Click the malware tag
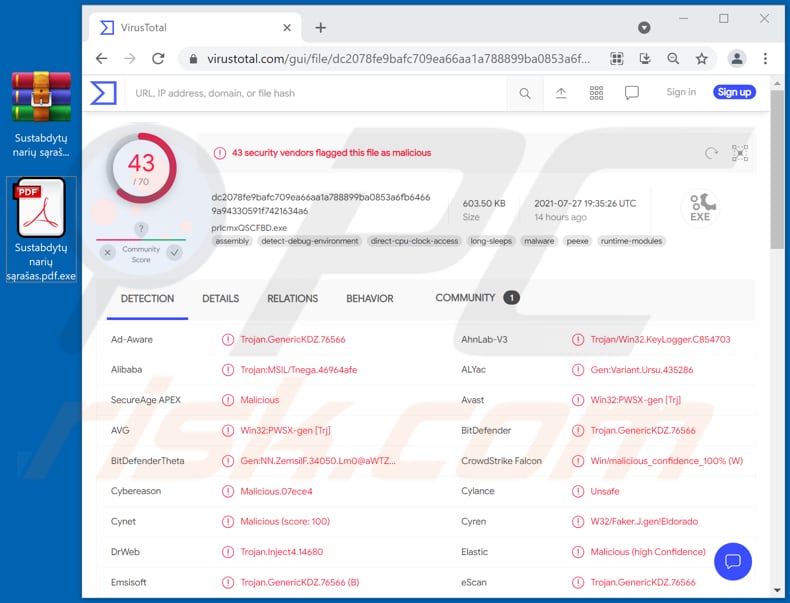Viewport: 790px width, 603px height. (x=539, y=241)
